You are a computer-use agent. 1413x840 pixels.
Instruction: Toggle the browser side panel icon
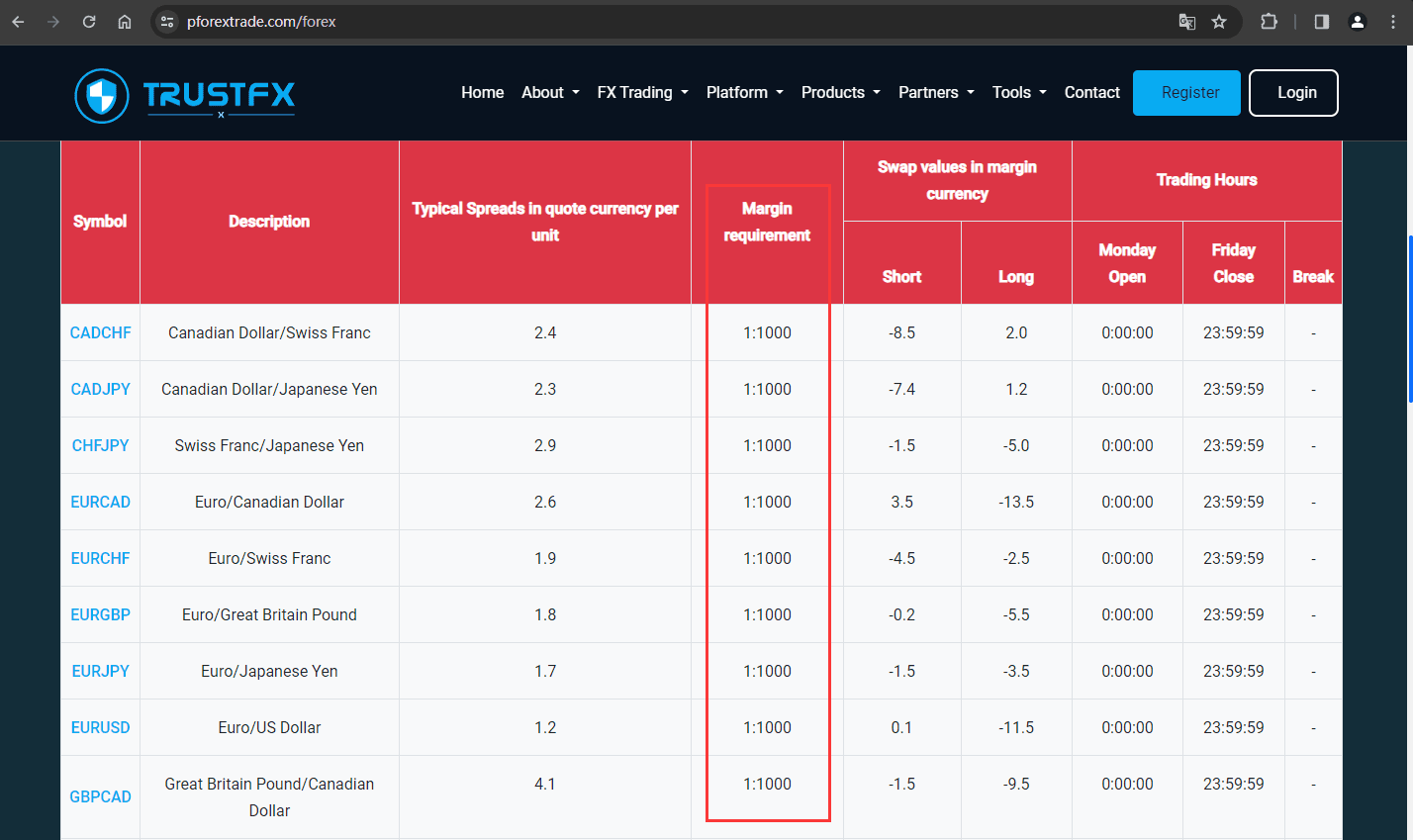[x=1321, y=22]
